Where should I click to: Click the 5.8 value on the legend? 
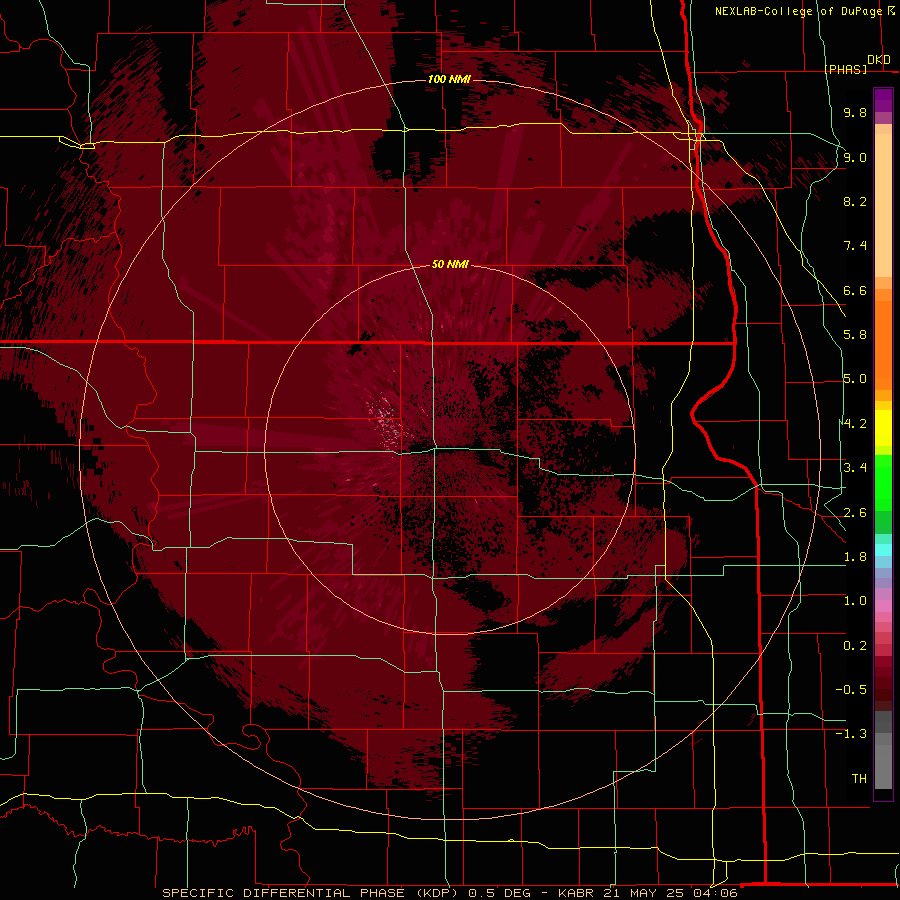tap(855, 335)
